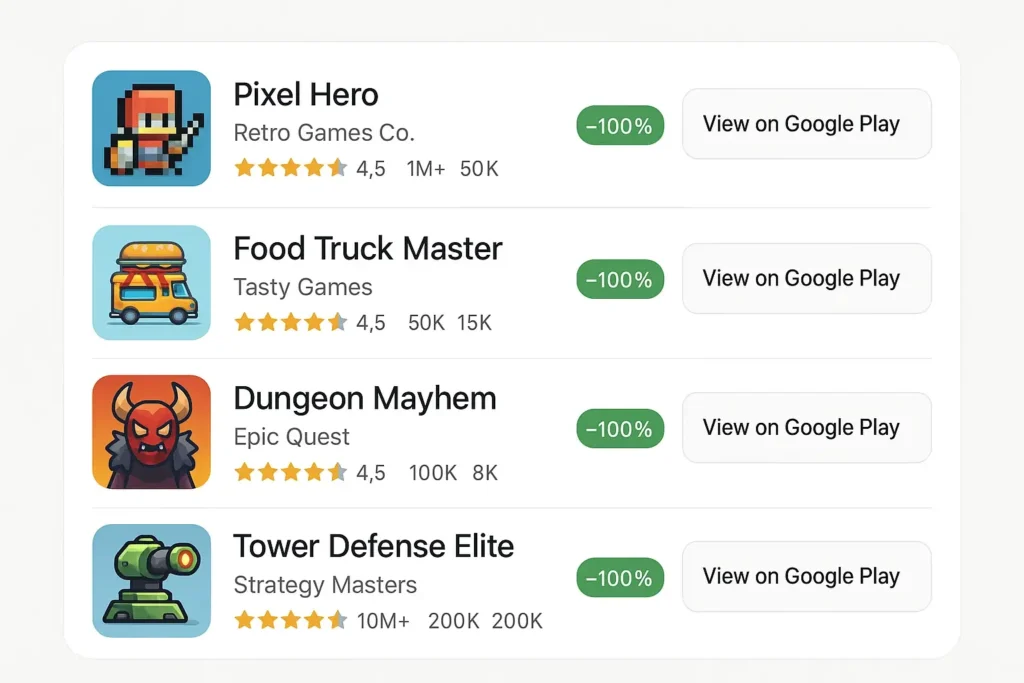
Task: Click Food Truck Master's star rating
Action: coord(291,322)
